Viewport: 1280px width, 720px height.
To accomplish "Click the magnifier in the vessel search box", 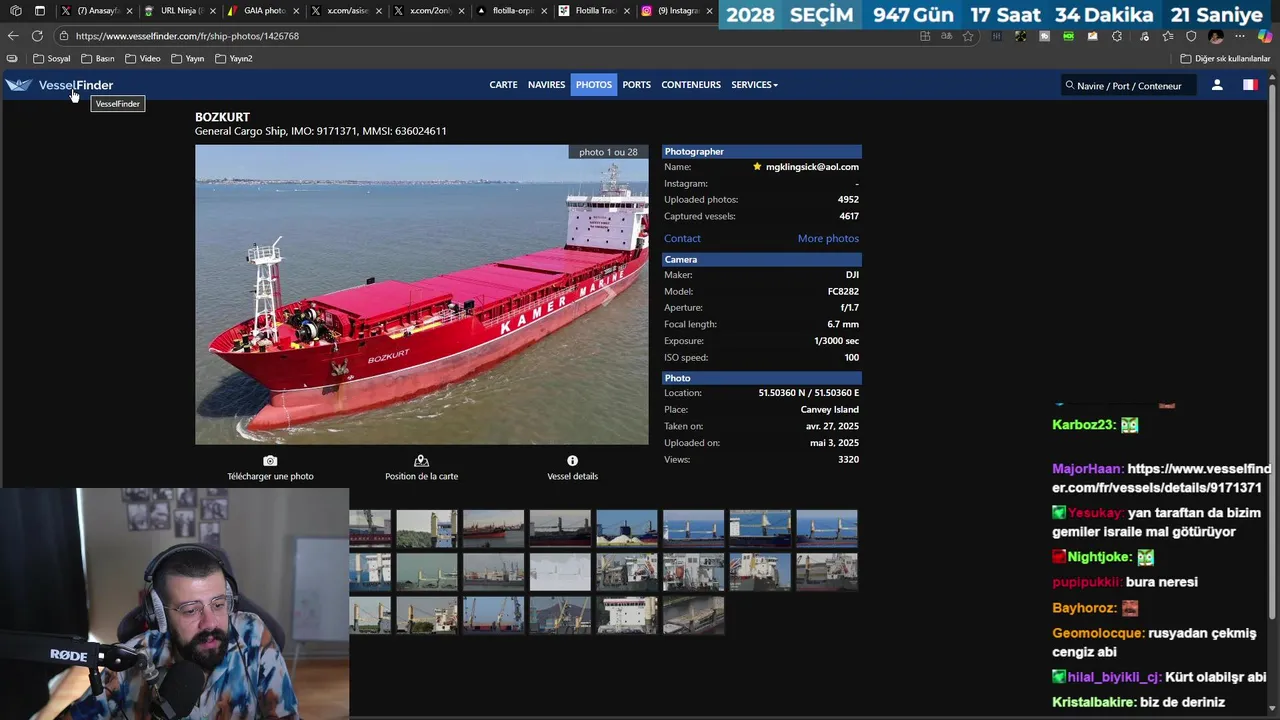I will 1070,85.
